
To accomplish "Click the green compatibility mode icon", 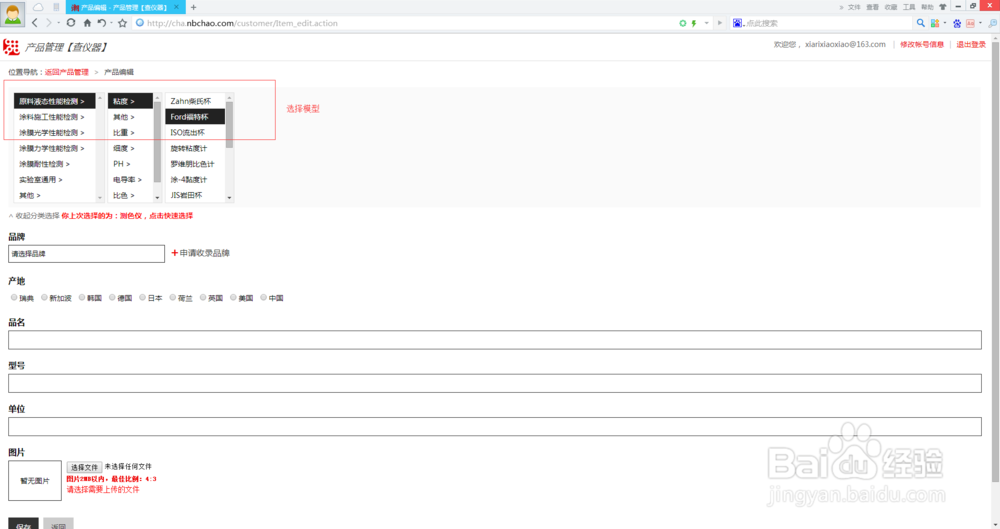I will point(682,23).
